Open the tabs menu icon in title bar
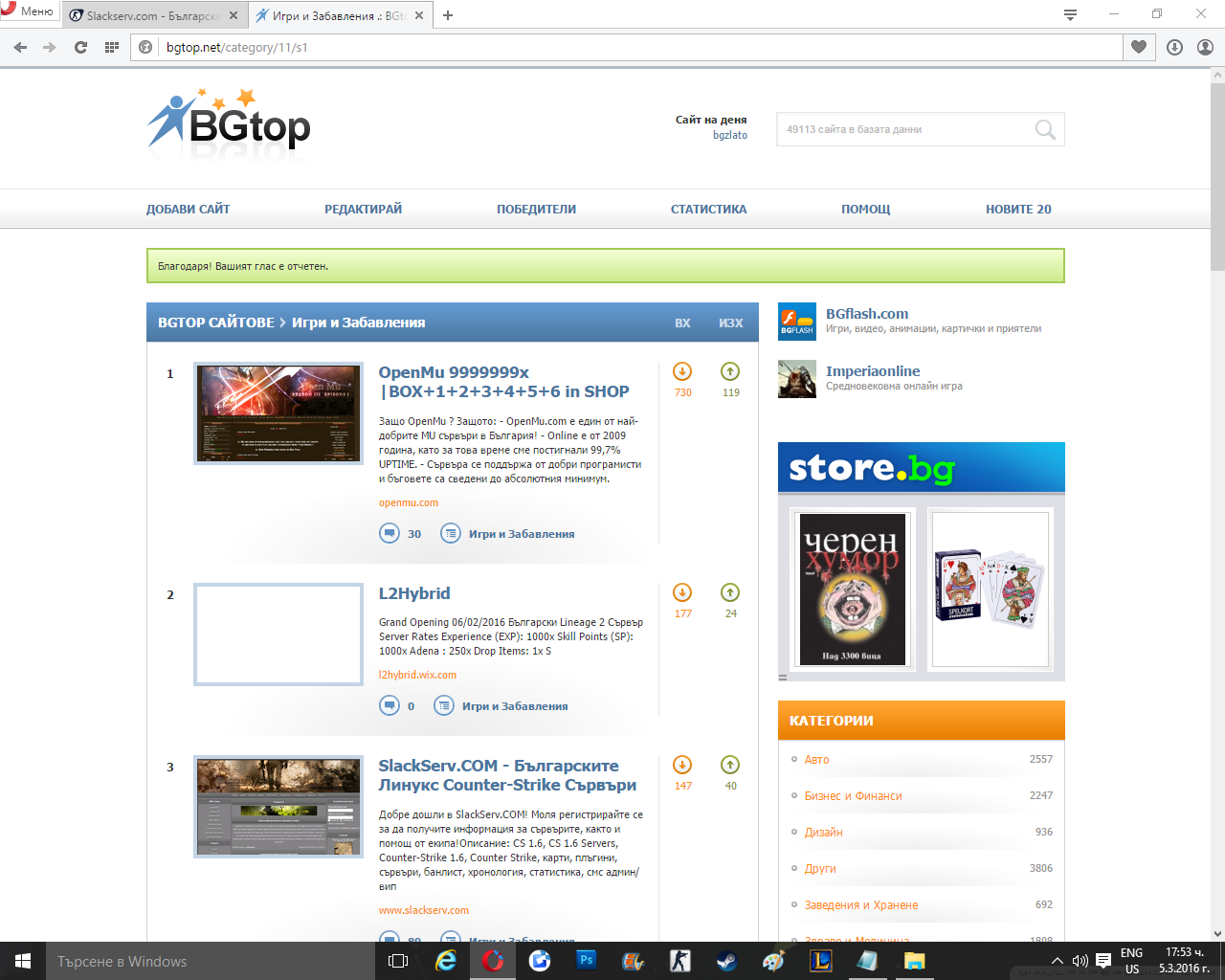Image resolution: width=1225 pixels, height=980 pixels. click(x=1070, y=14)
